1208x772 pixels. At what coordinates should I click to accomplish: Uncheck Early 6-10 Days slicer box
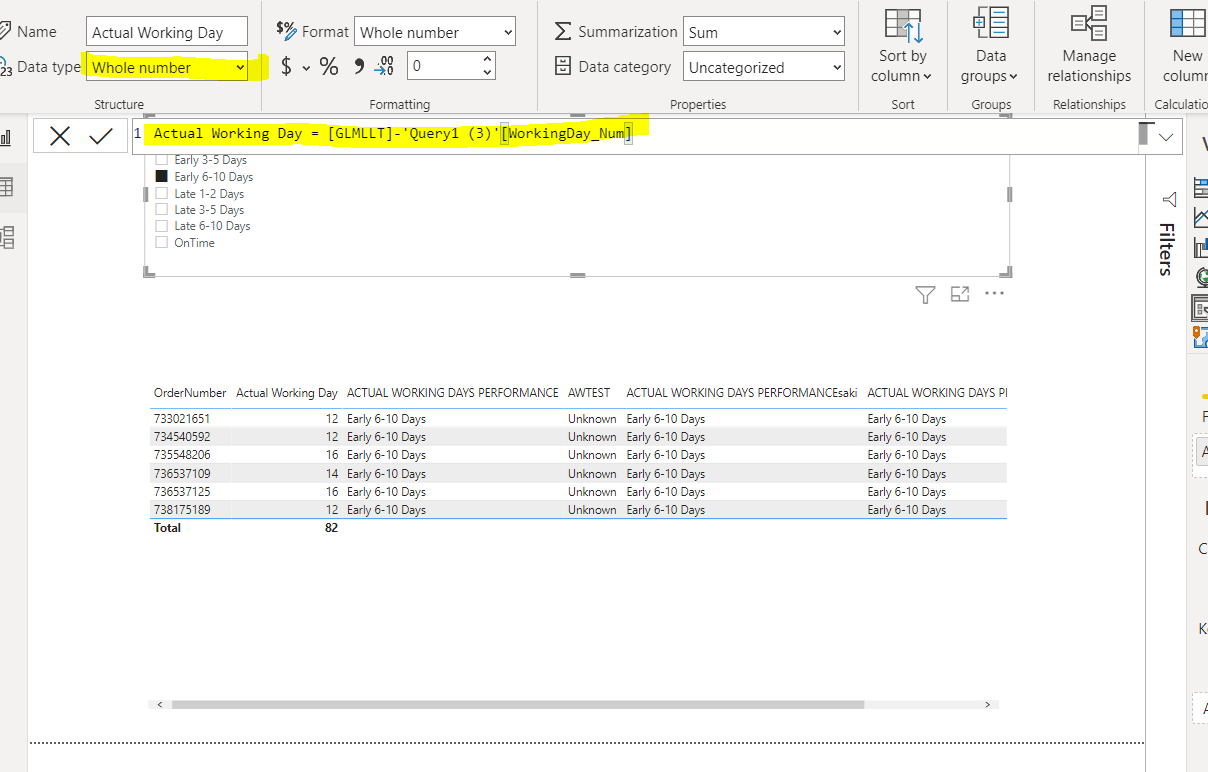click(x=161, y=177)
